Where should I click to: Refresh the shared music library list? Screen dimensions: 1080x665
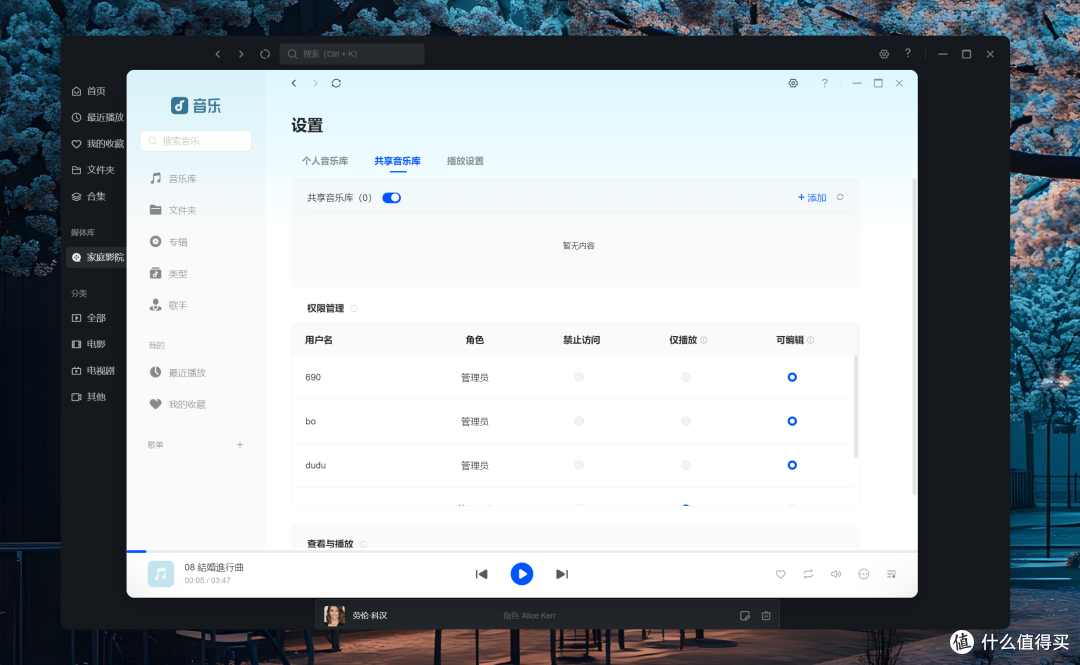[x=840, y=197]
